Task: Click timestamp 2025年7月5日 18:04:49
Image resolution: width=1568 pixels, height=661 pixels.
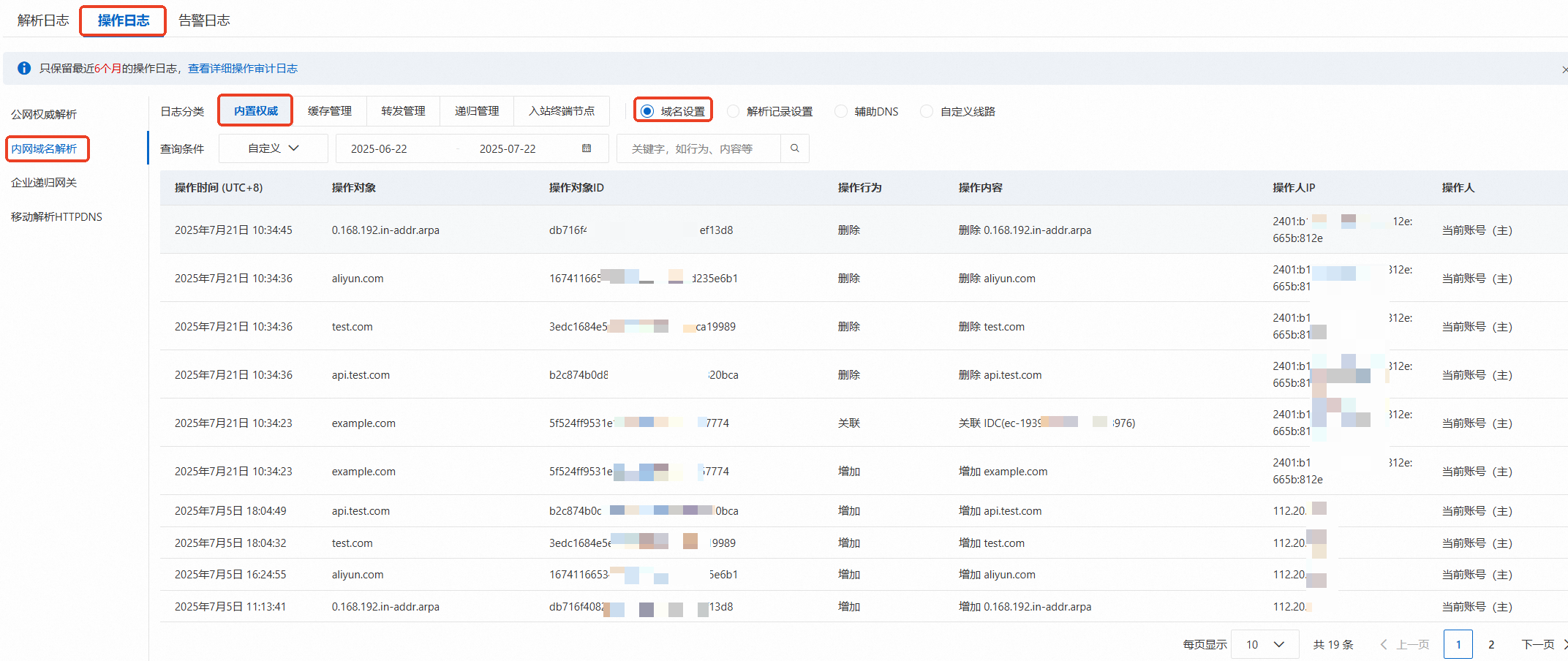Action: (230, 510)
